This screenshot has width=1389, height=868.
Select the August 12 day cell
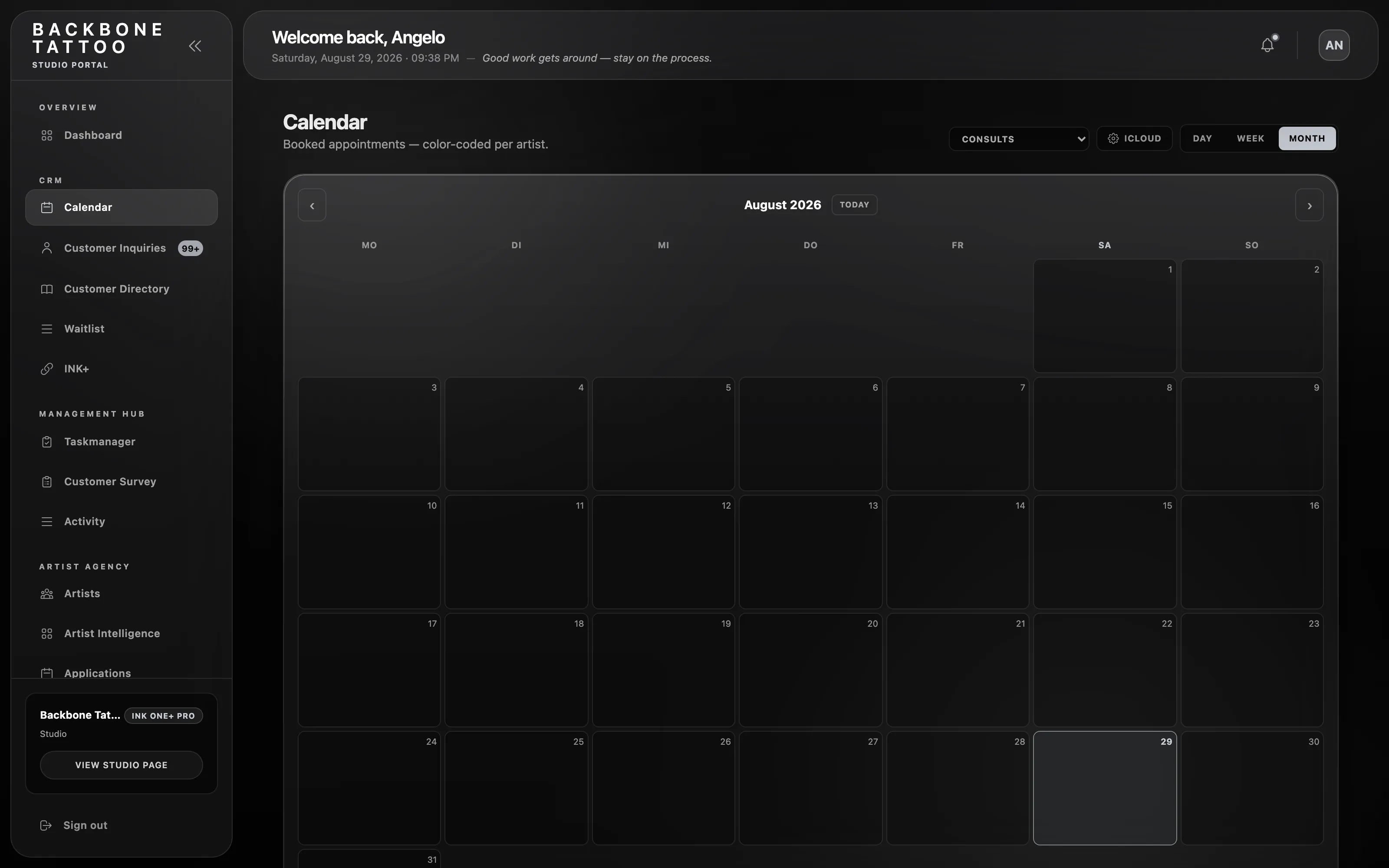click(x=664, y=552)
